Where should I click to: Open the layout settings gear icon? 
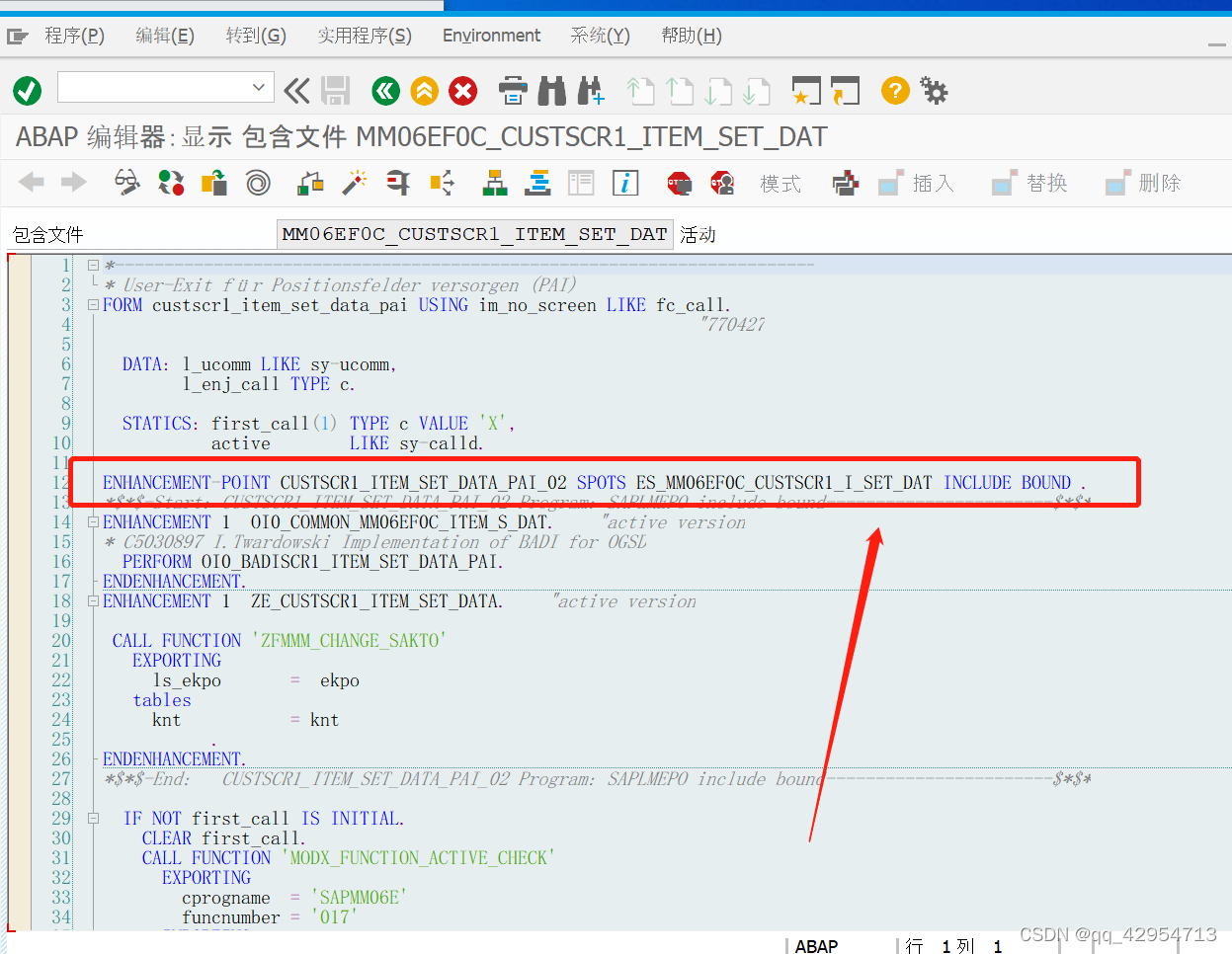pyautogui.click(x=933, y=90)
